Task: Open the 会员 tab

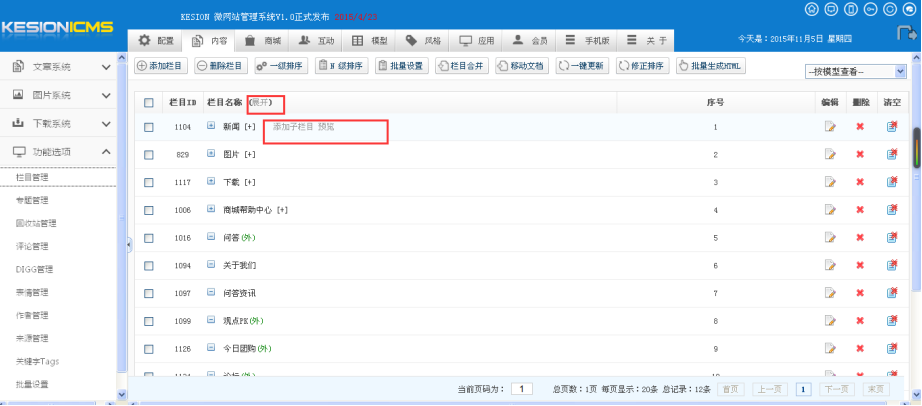Action: (x=530, y=41)
